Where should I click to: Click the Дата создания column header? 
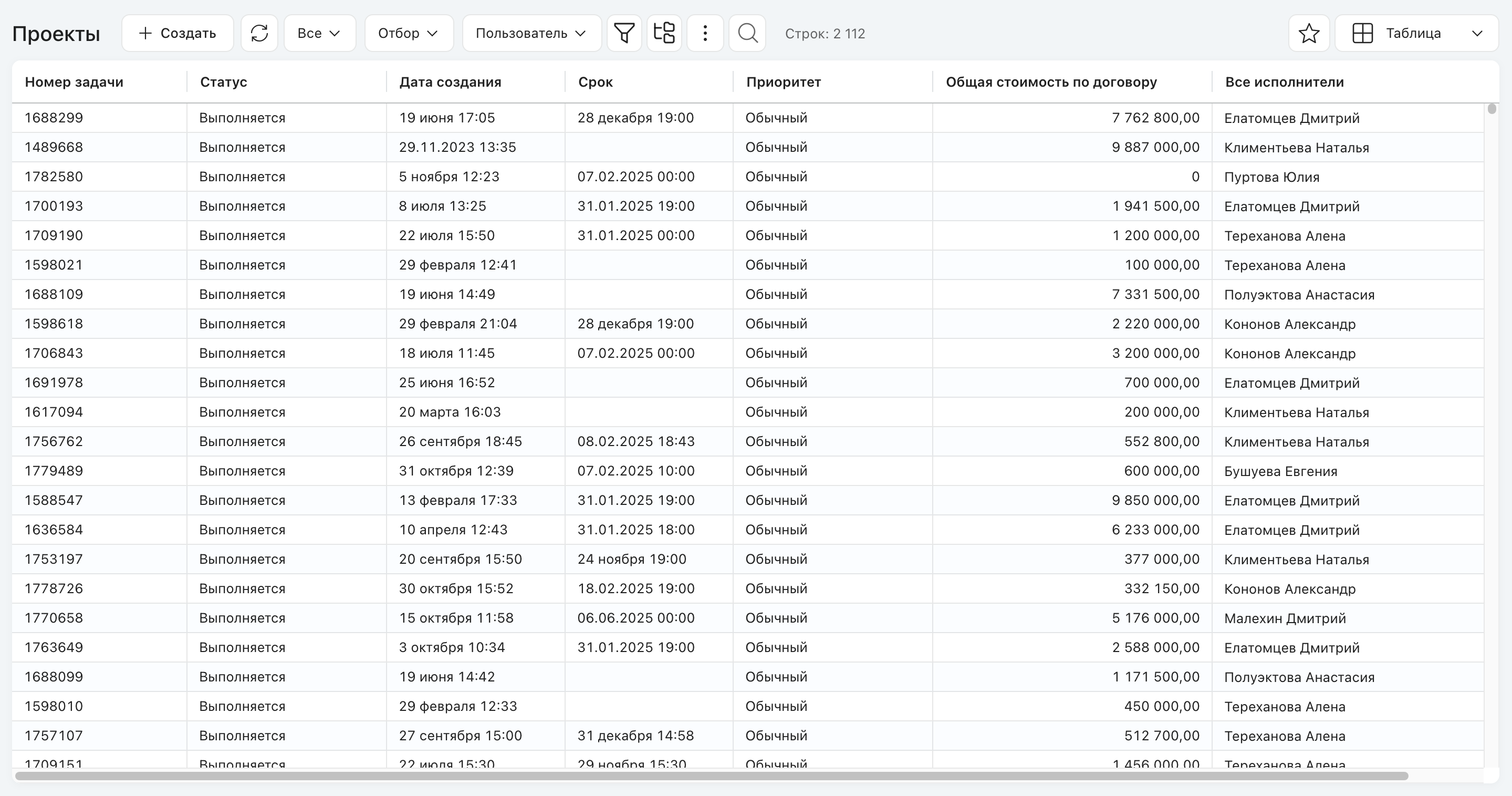450,82
